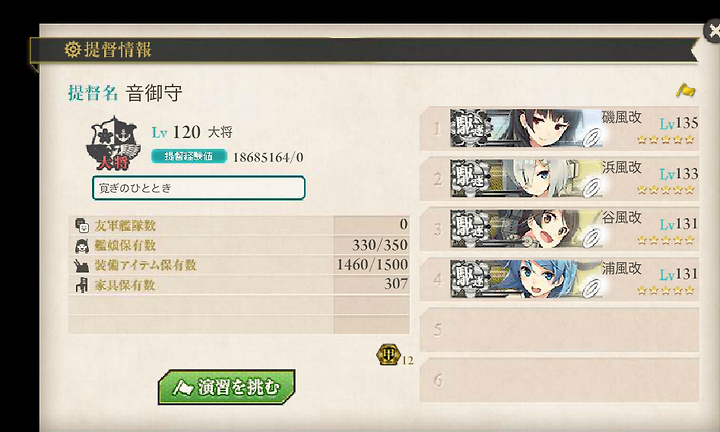Click the 家具保有数 chair icon
This screenshot has width=720, height=432.
click(x=82, y=285)
